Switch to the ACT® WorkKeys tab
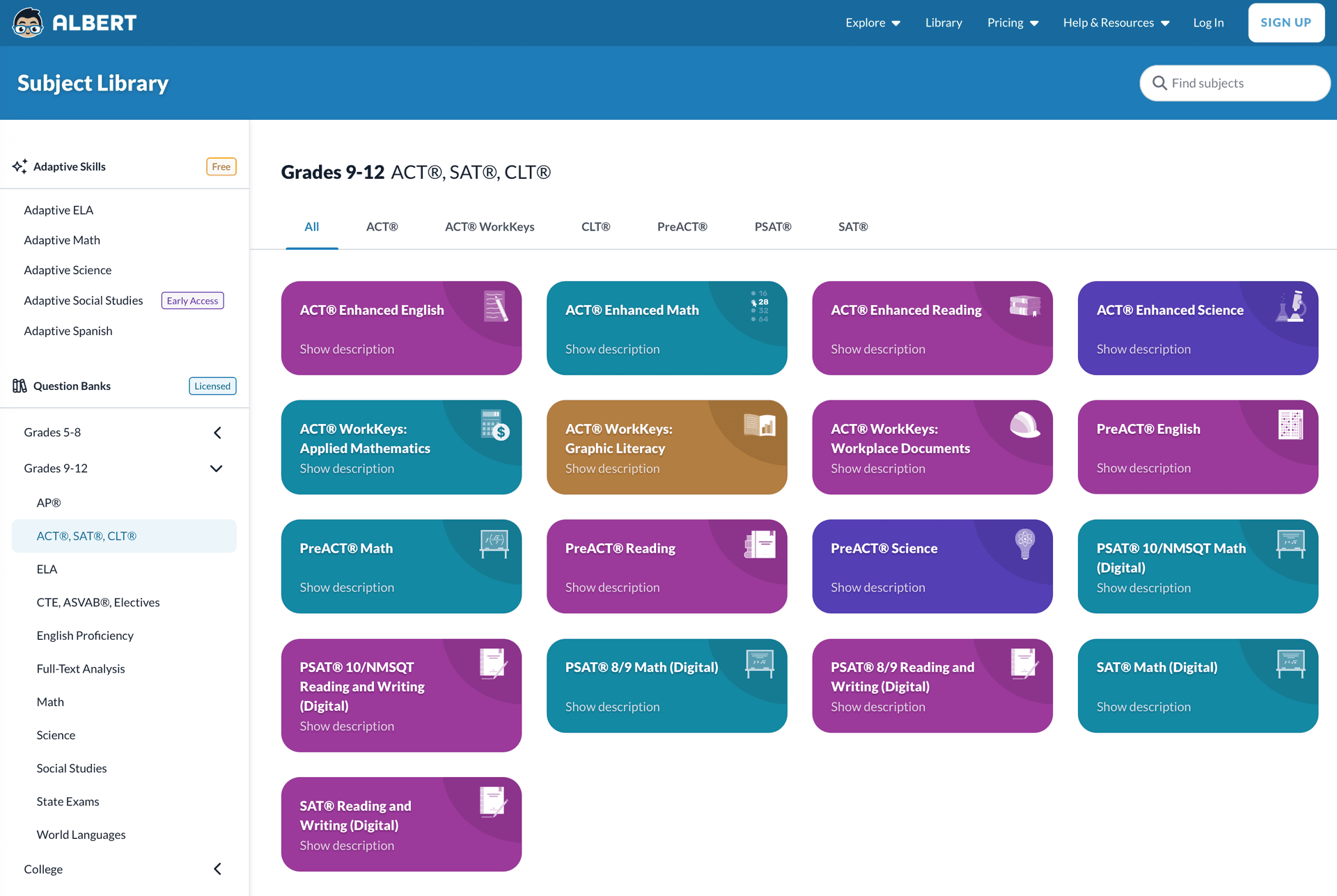This screenshot has width=1337, height=896. click(x=490, y=227)
